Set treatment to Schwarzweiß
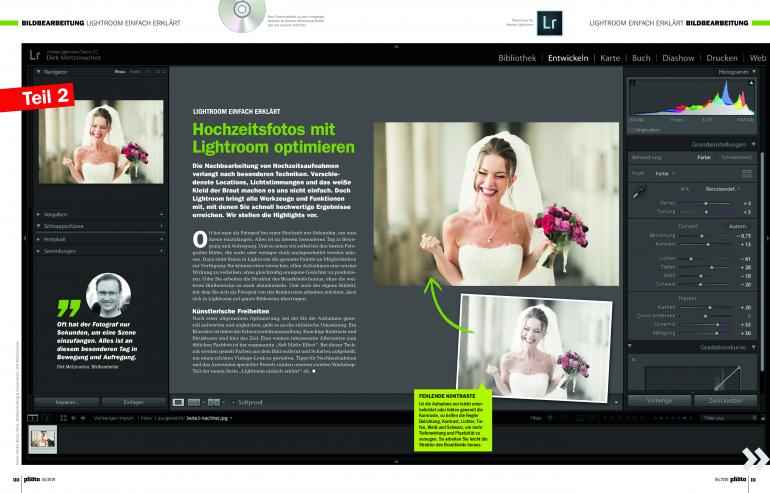Image resolution: width=770 pixels, height=493 pixels. point(736,158)
